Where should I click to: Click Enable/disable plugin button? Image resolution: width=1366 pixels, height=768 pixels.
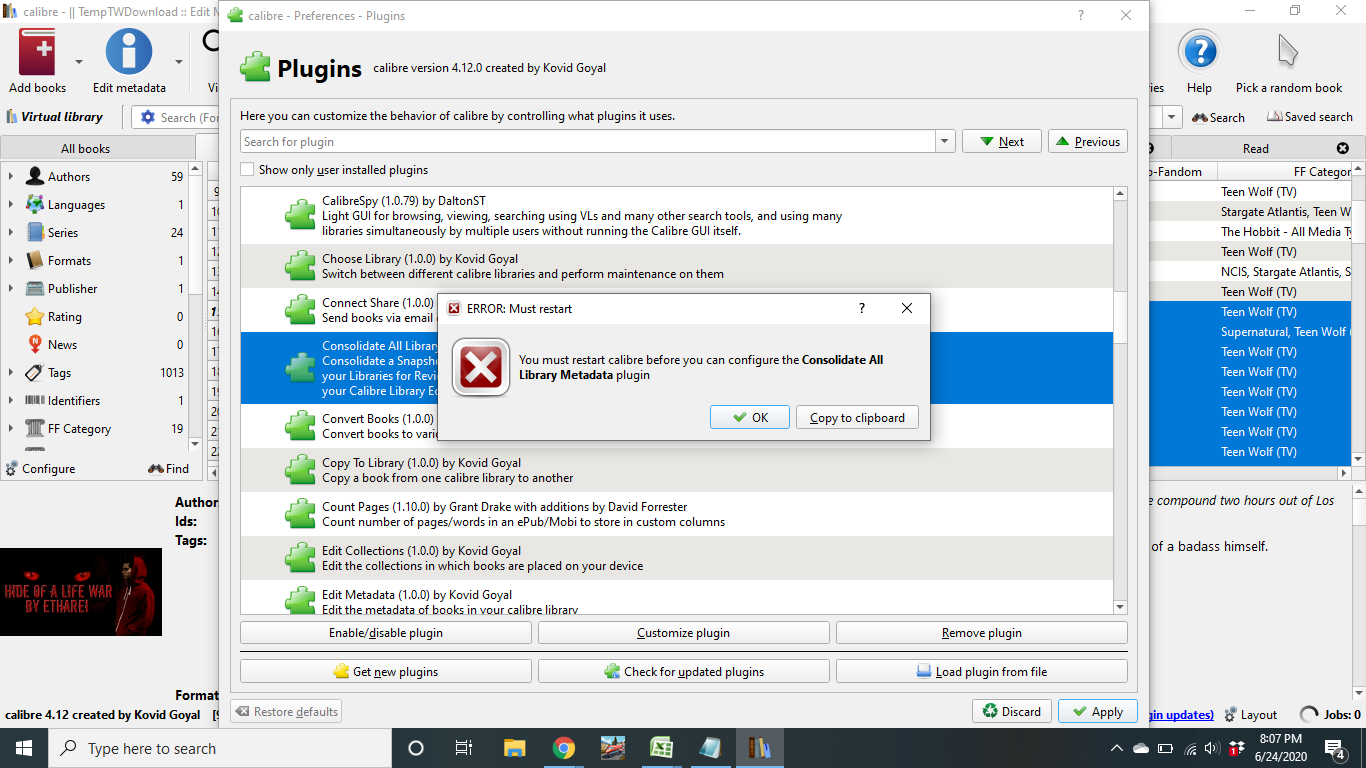(x=386, y=633)
